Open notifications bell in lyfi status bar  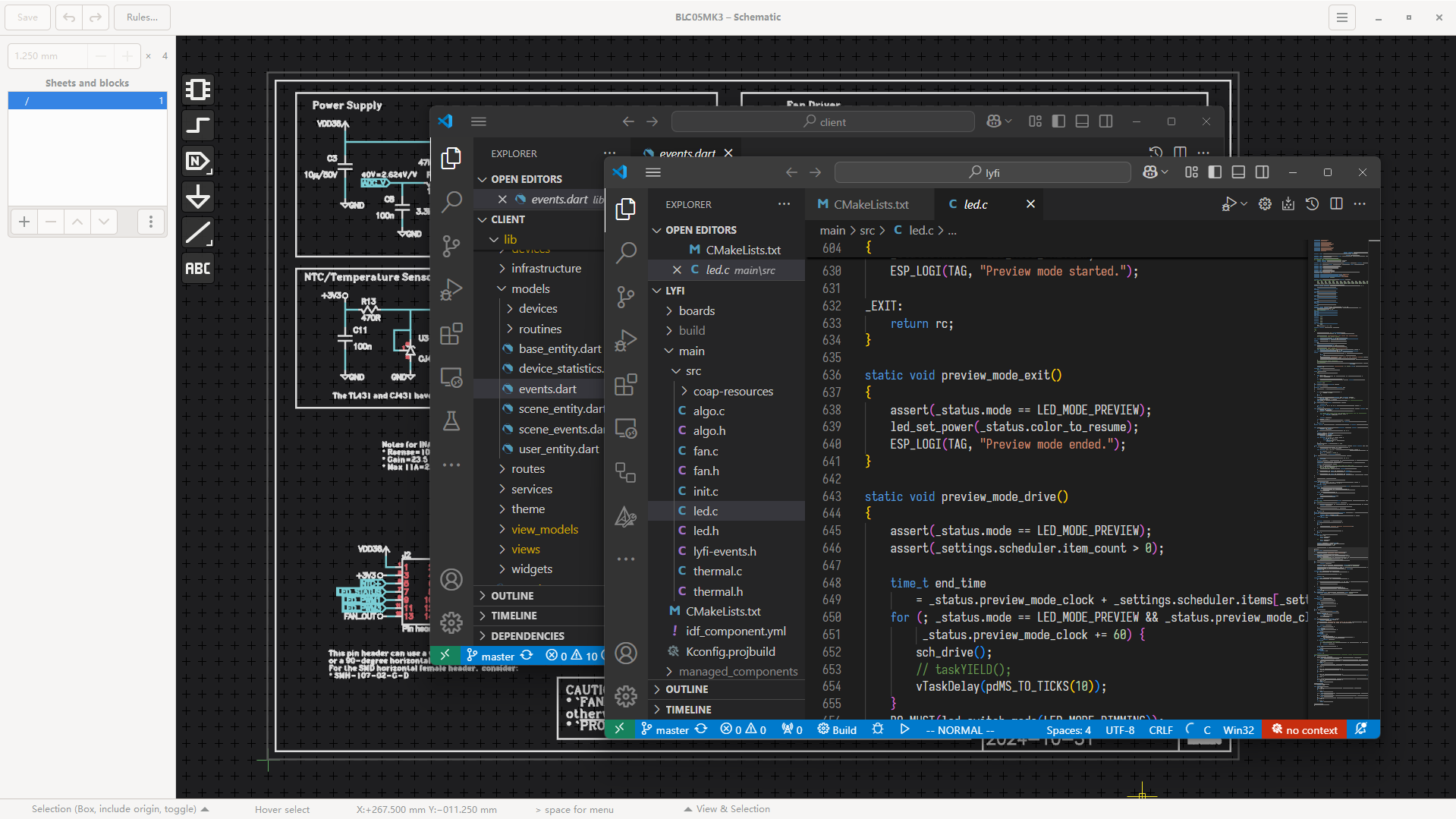(1361, 729)
